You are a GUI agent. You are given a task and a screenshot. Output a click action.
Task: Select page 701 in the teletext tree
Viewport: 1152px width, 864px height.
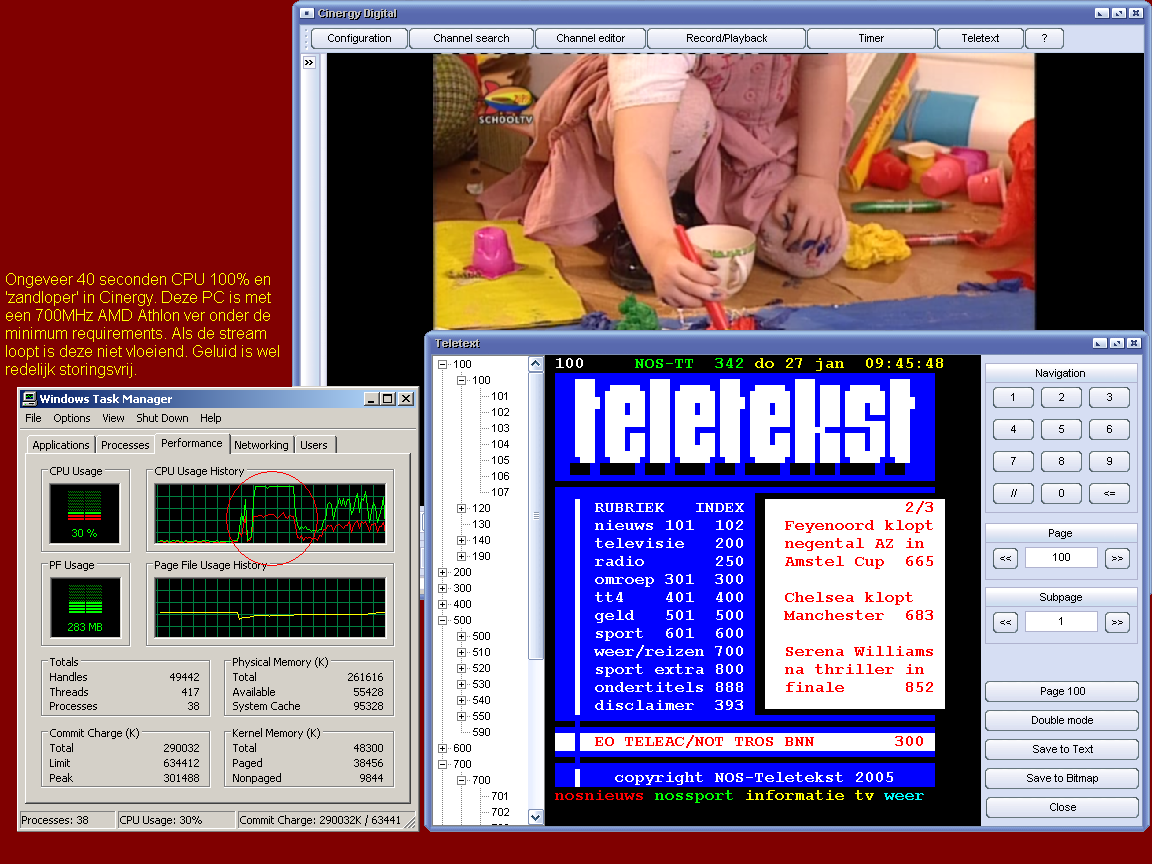500,796
